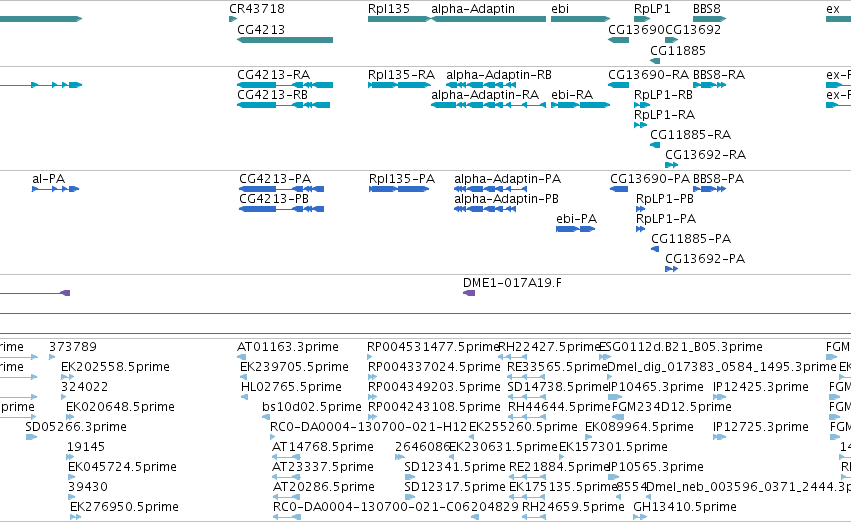Select the SD12341.5prime EST
This screenshot has width=851, height=522.
[x=410, y=478]
